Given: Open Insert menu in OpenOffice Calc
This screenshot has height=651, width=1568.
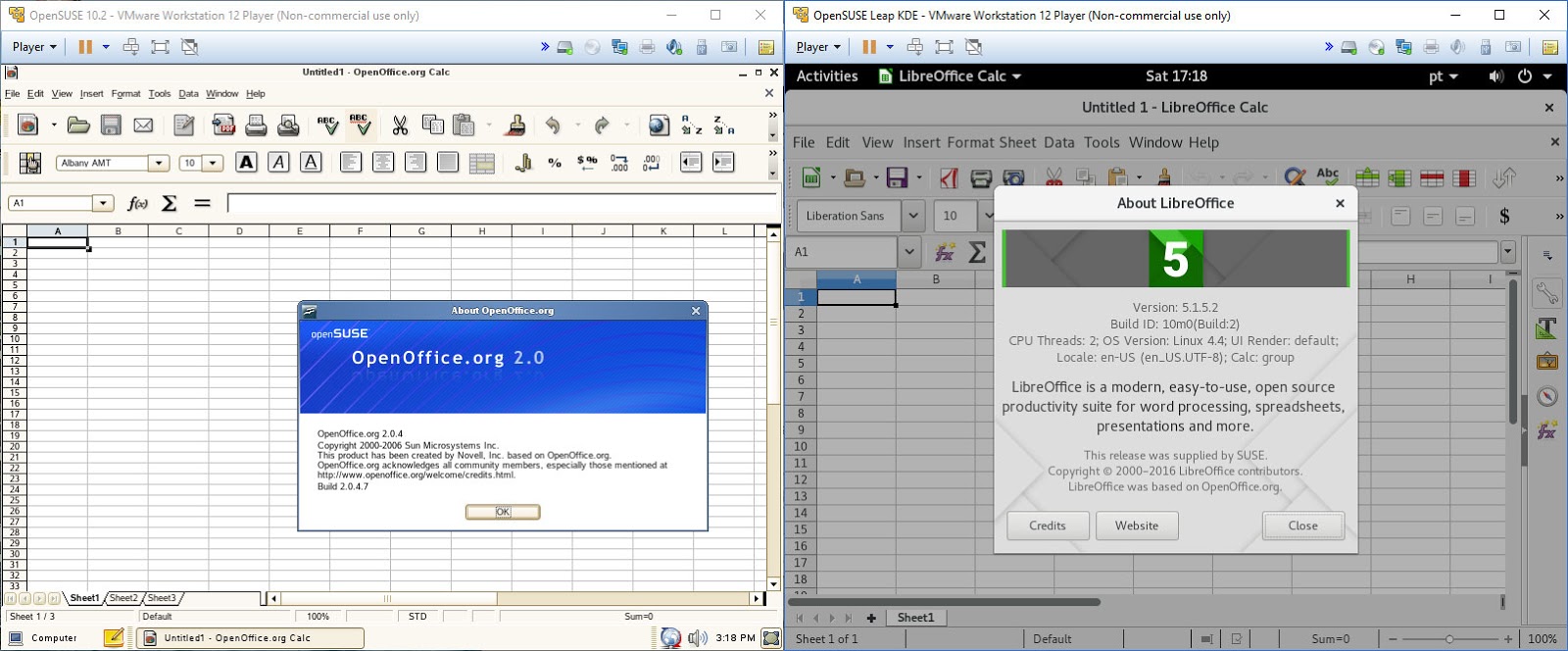Looking at the screenshot, I should point(91,94).
